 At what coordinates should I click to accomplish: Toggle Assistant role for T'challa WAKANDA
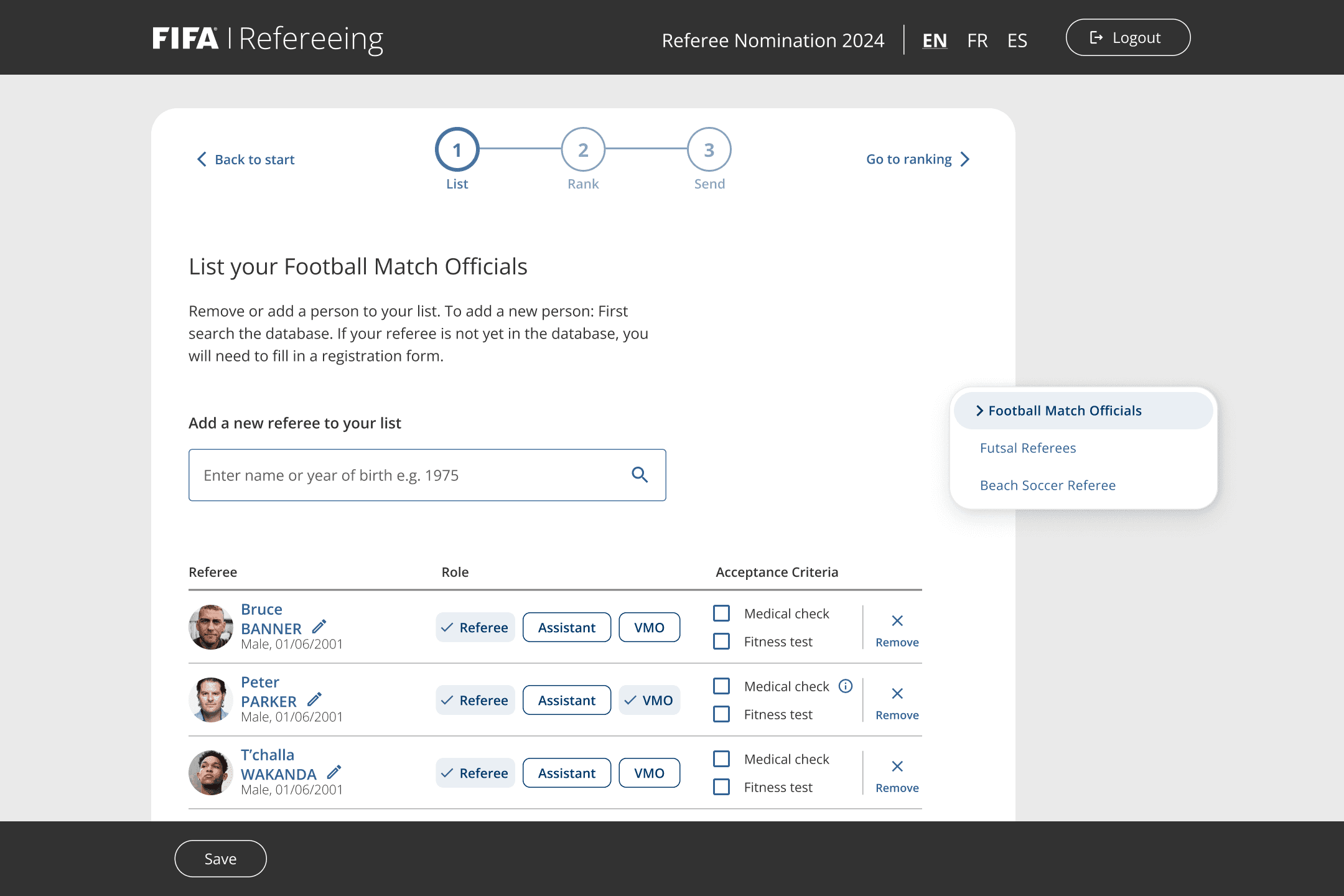tap(567, 773)
